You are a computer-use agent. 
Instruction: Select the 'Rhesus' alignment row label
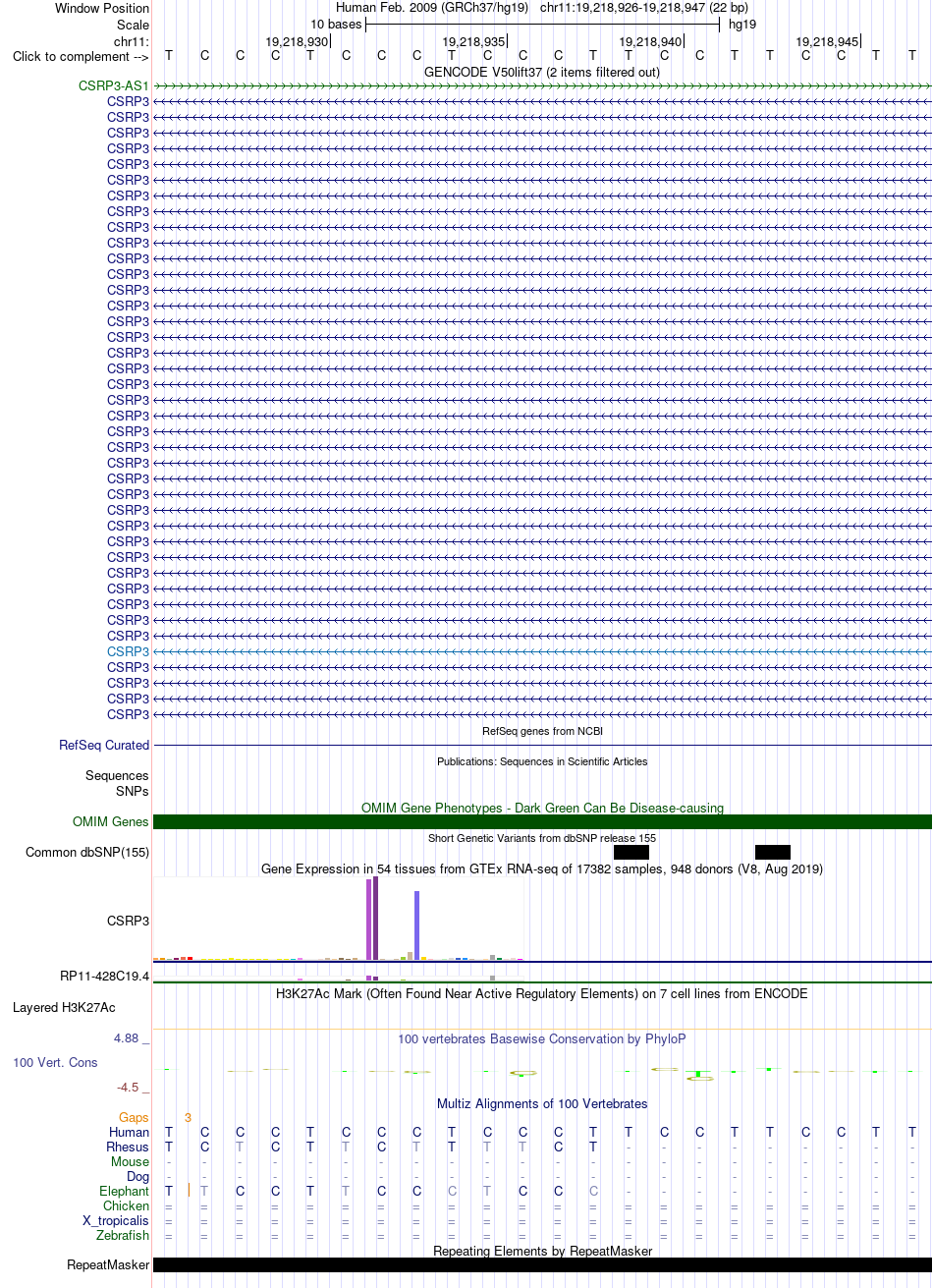(129, 1147)
